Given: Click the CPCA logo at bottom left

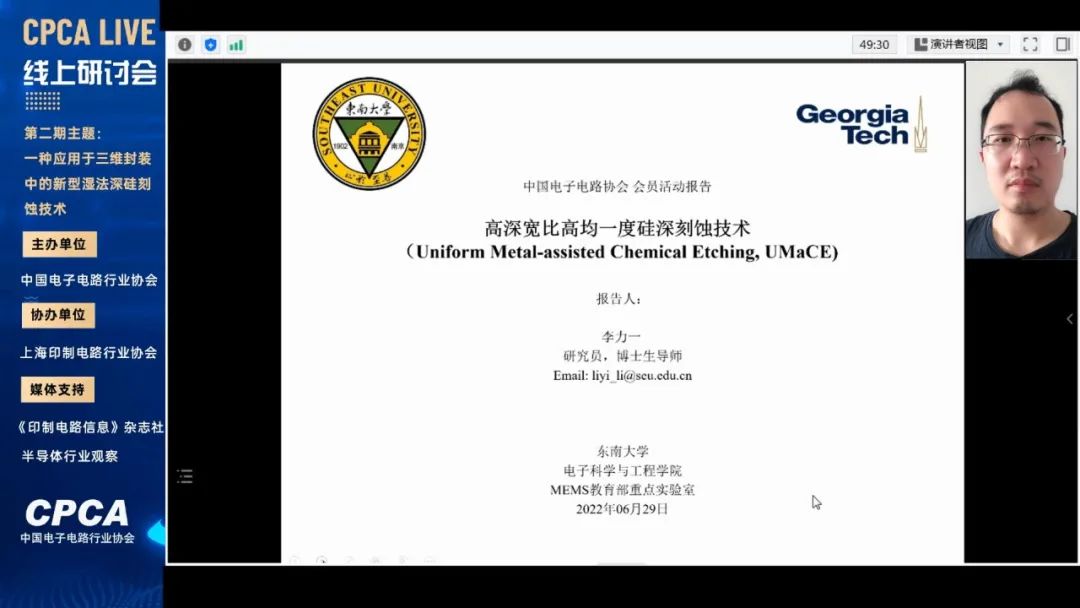Looking at the screenshot, I should [x=77, y=513].
